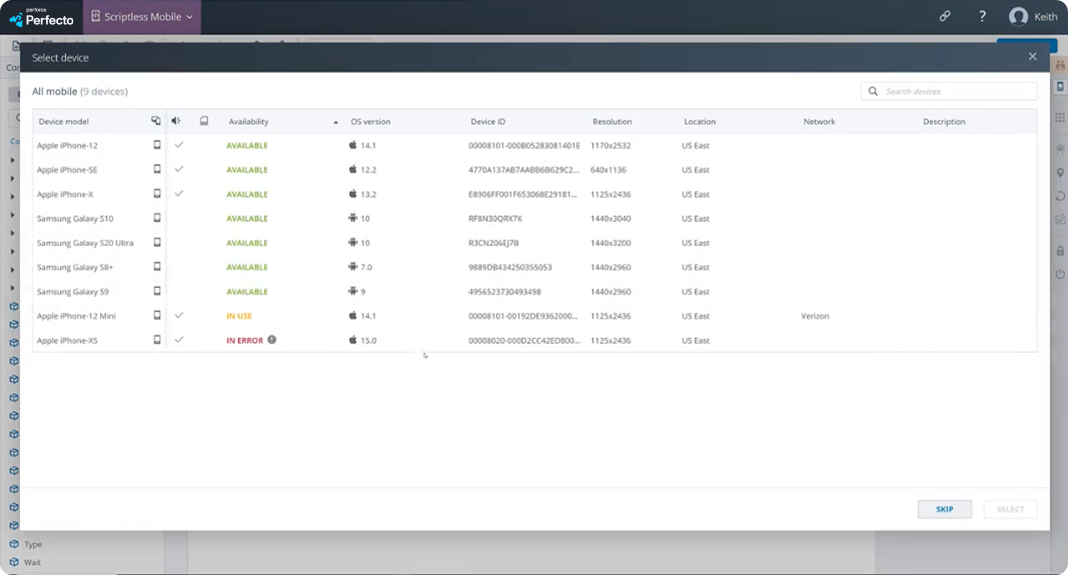
Task: Toggle the Availability sort arrow
Action: click(336, 122)
